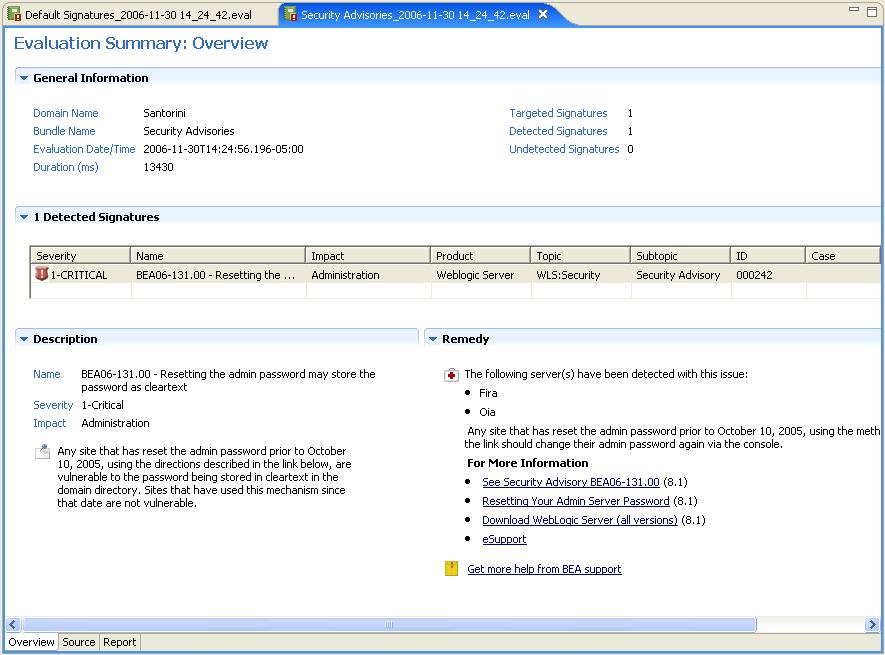885x655 pixels.
Task: Click the horizontal scrollbar left arrow
Action: [x=14, y=625]
